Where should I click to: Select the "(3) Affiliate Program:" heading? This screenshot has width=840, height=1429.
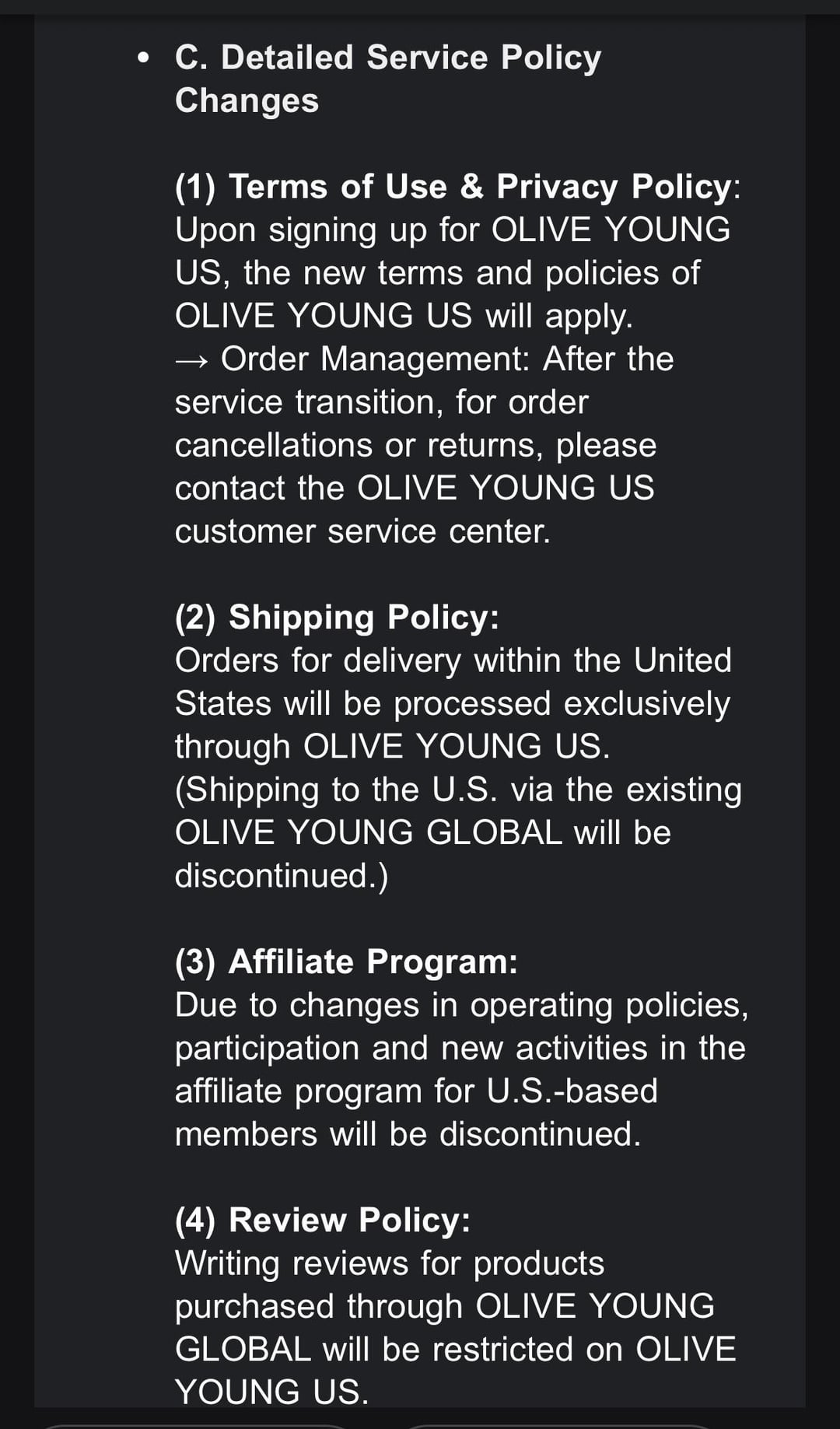[x=346, y=962]
